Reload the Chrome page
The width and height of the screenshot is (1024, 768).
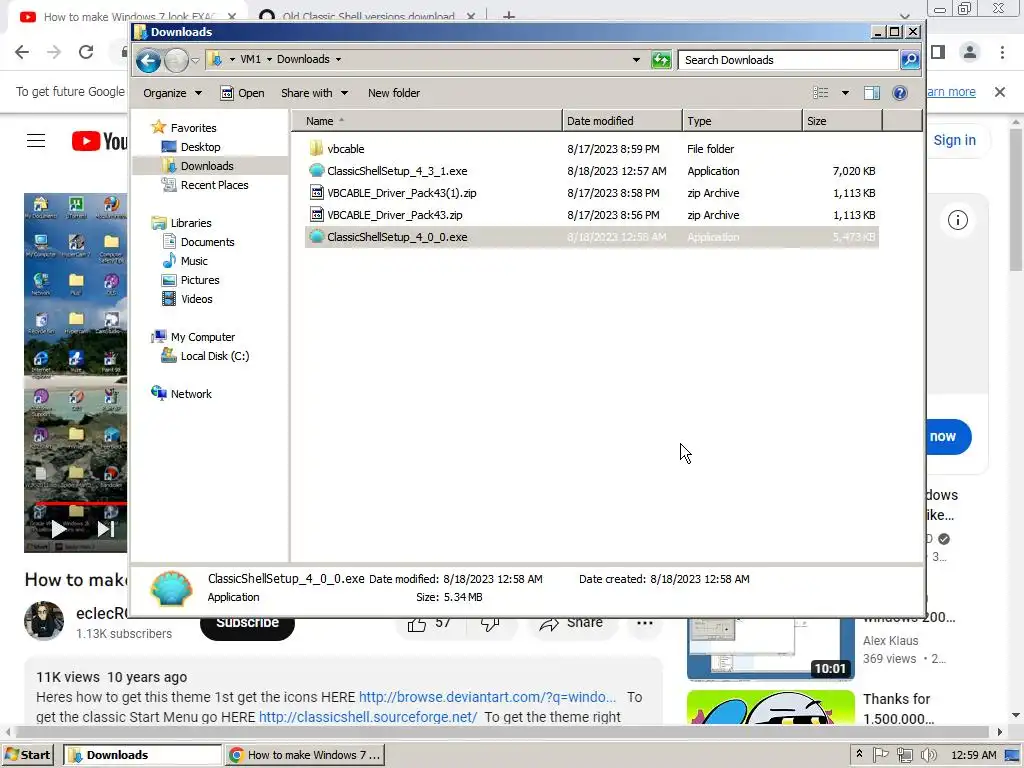click(86, 52)
